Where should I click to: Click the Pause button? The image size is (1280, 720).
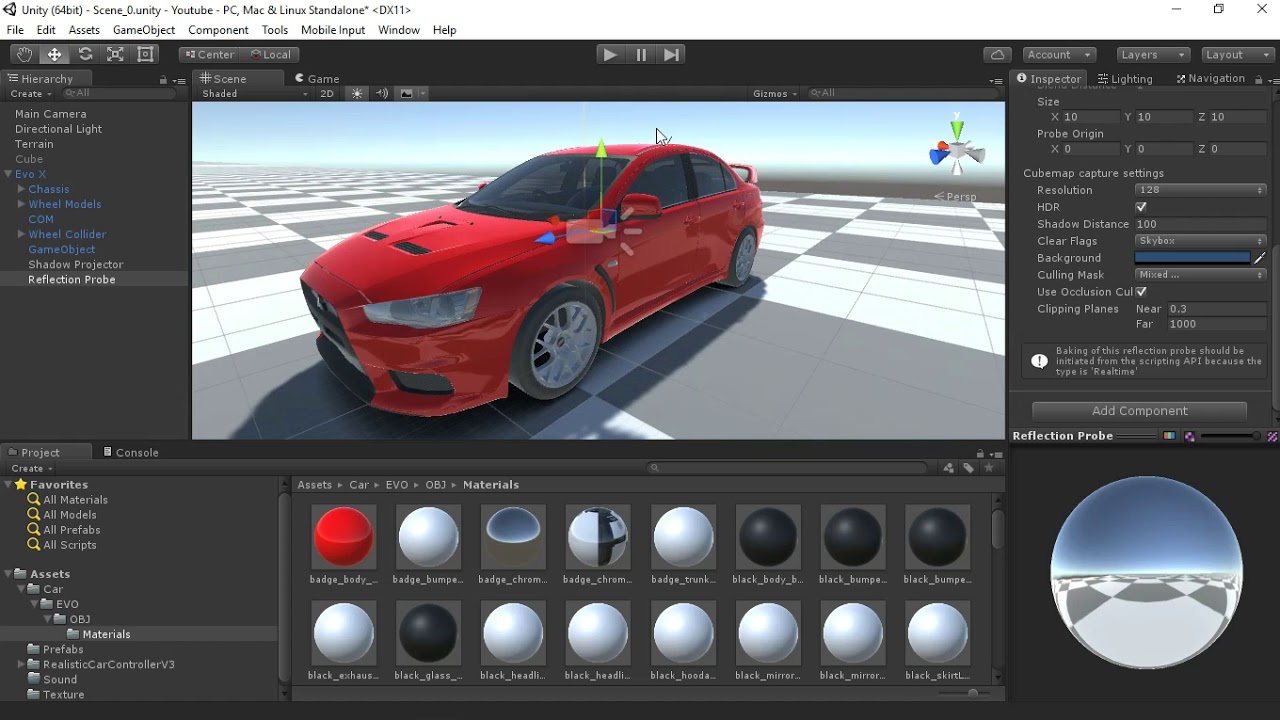click(641, 55)
